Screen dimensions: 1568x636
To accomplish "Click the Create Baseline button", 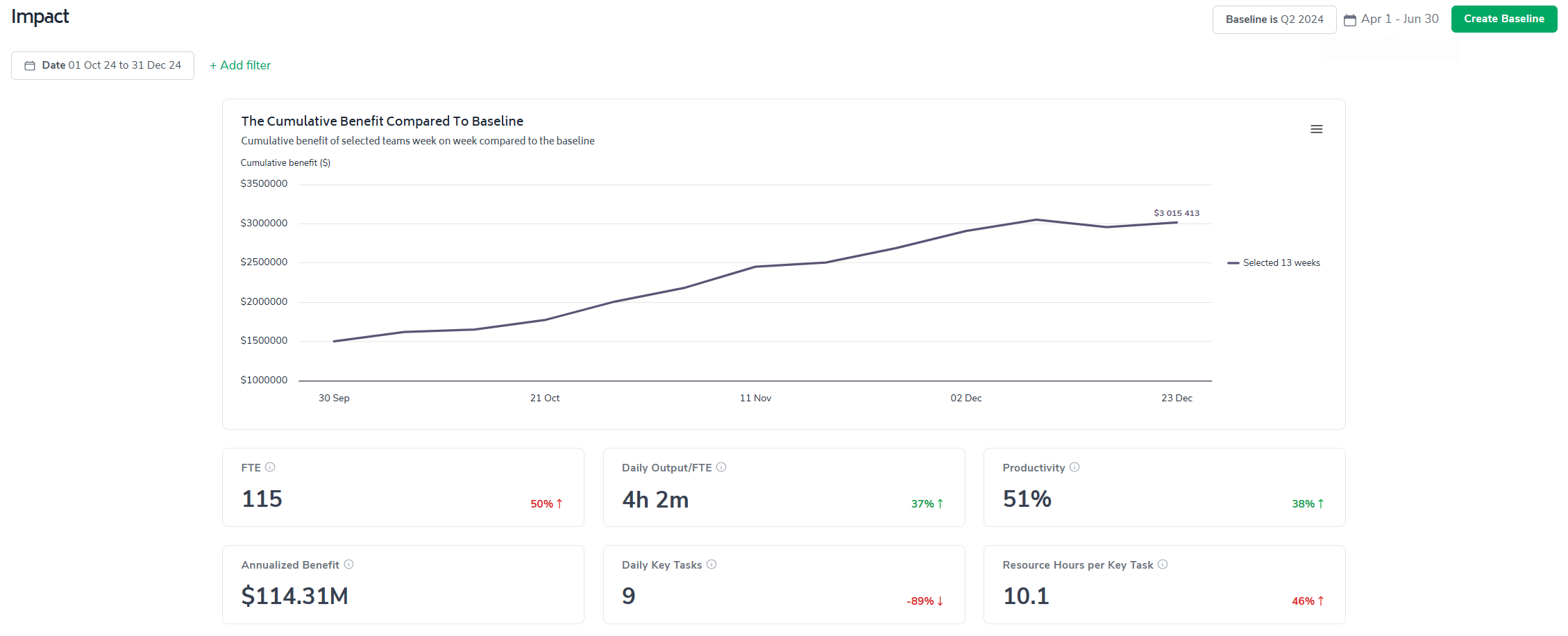I will [x=1504, y=19].
